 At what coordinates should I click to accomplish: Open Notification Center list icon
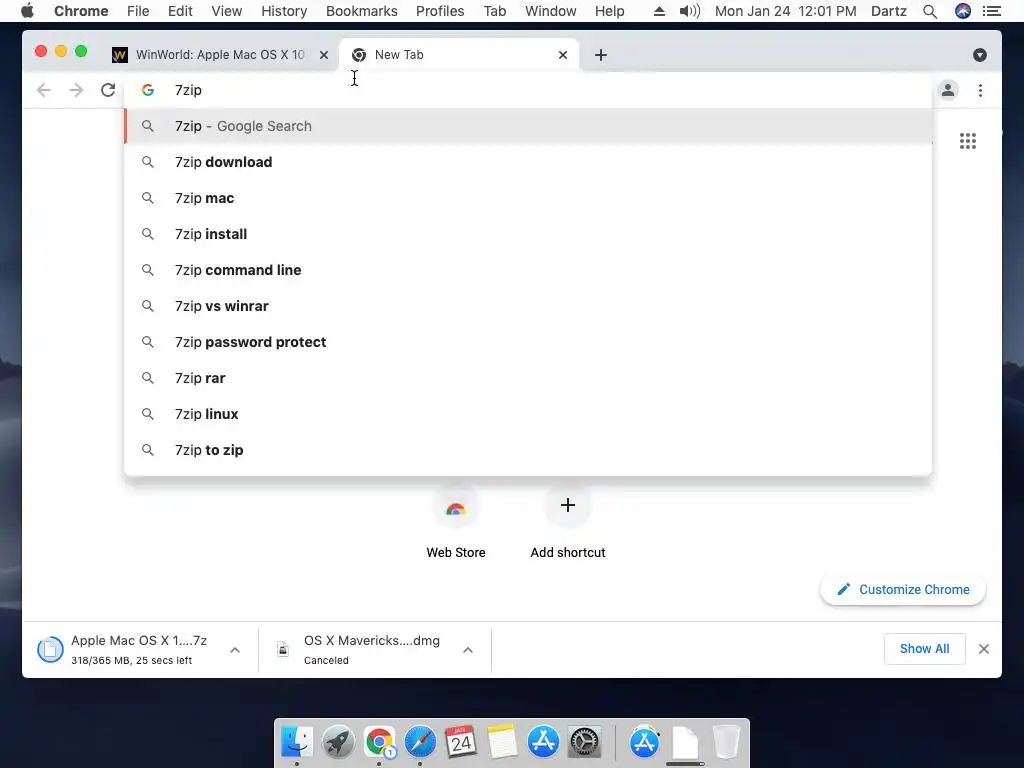click(992, 11)
